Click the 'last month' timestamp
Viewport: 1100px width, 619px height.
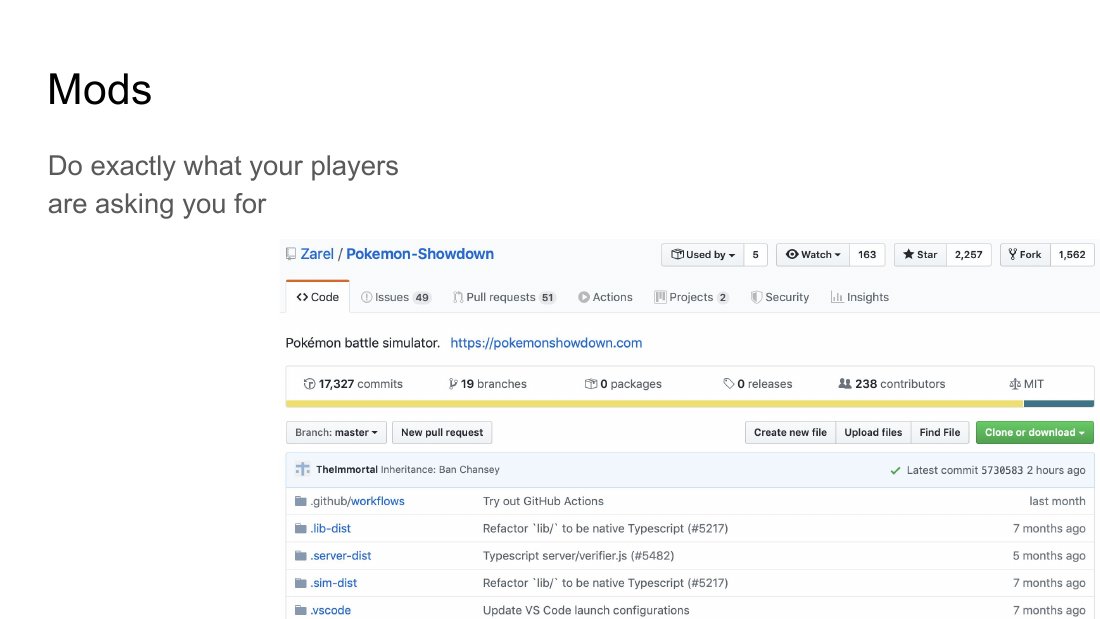(1057, 501)
